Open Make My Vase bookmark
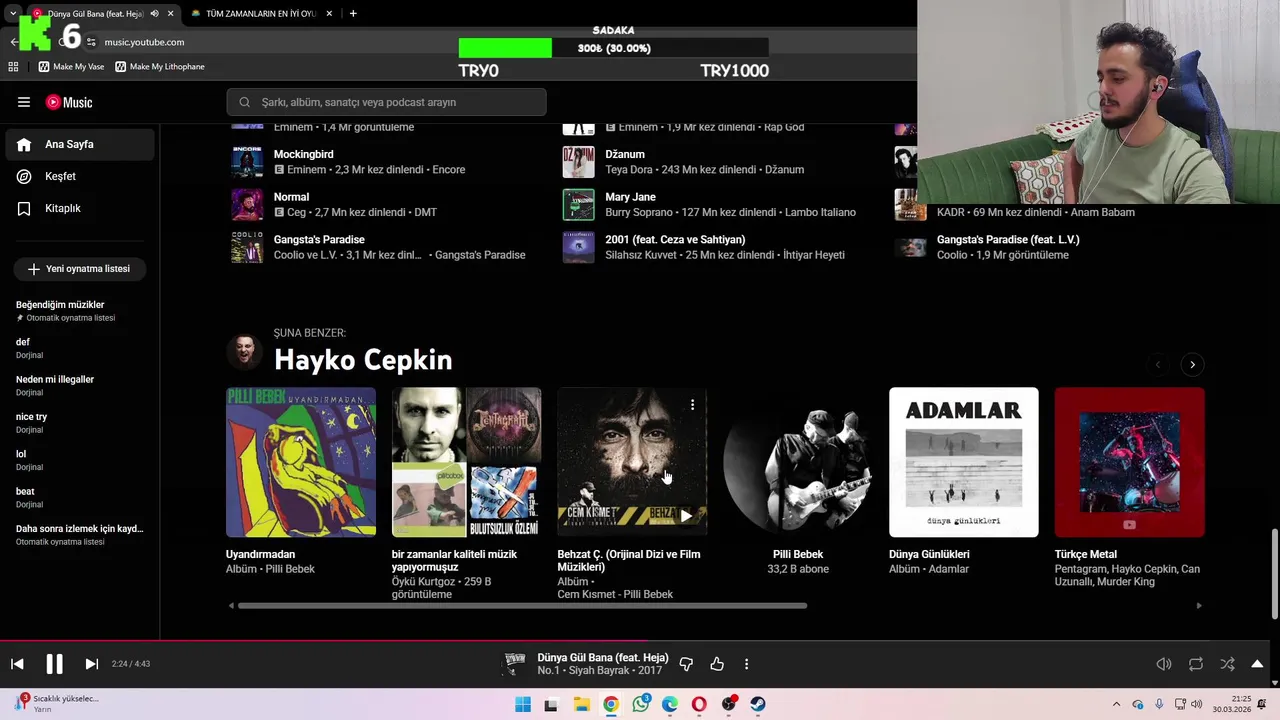This screenshot has height=720, width=1280. [71, 67]
